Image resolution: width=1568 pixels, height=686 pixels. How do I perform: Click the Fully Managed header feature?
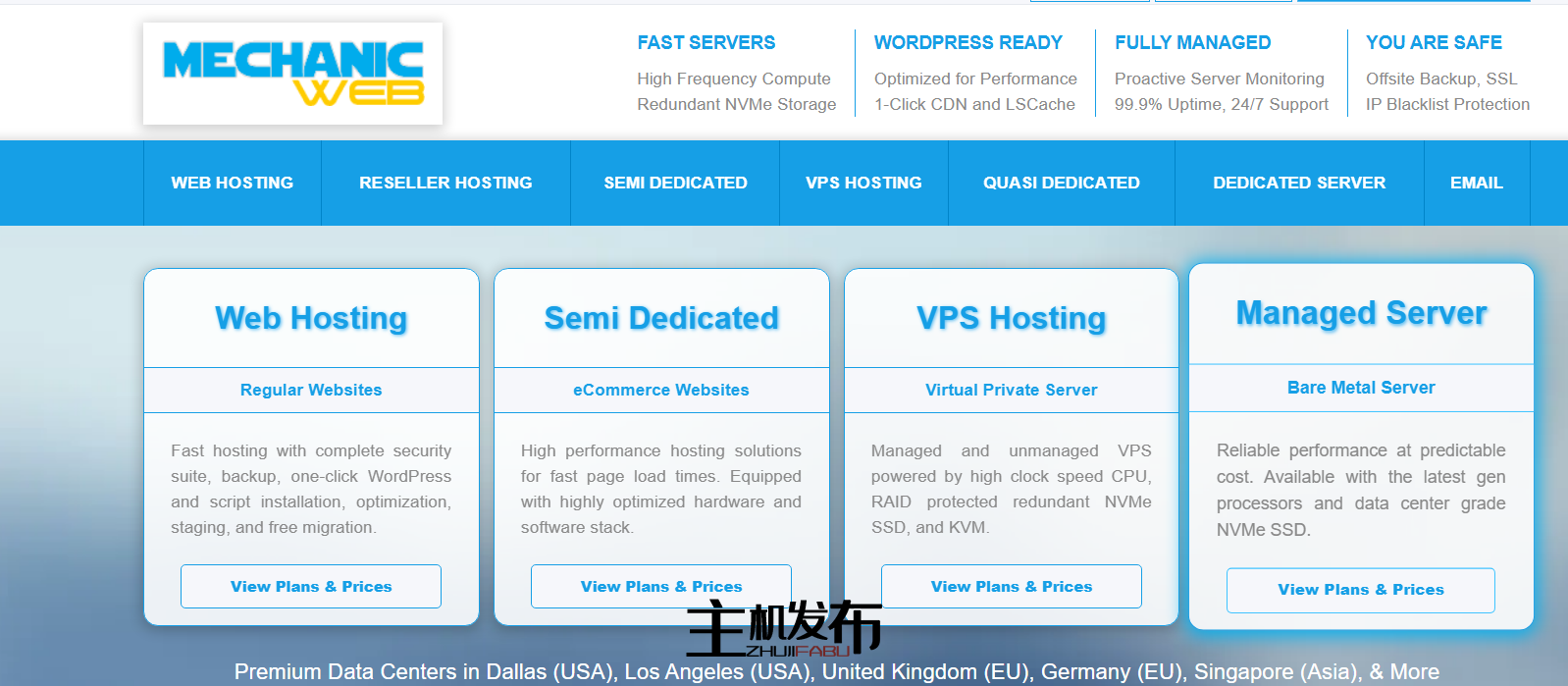pos(1192,42)
